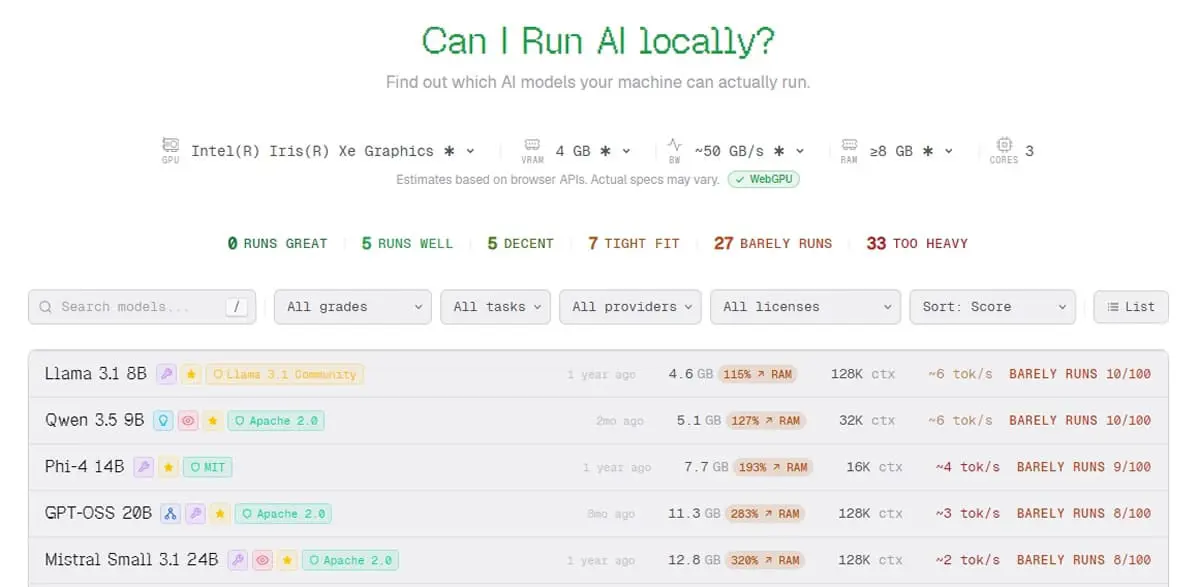This screenshot has width=1200, height=587.
Task: Click the VRAM memory icon
Action: click(x=532, y=145)
